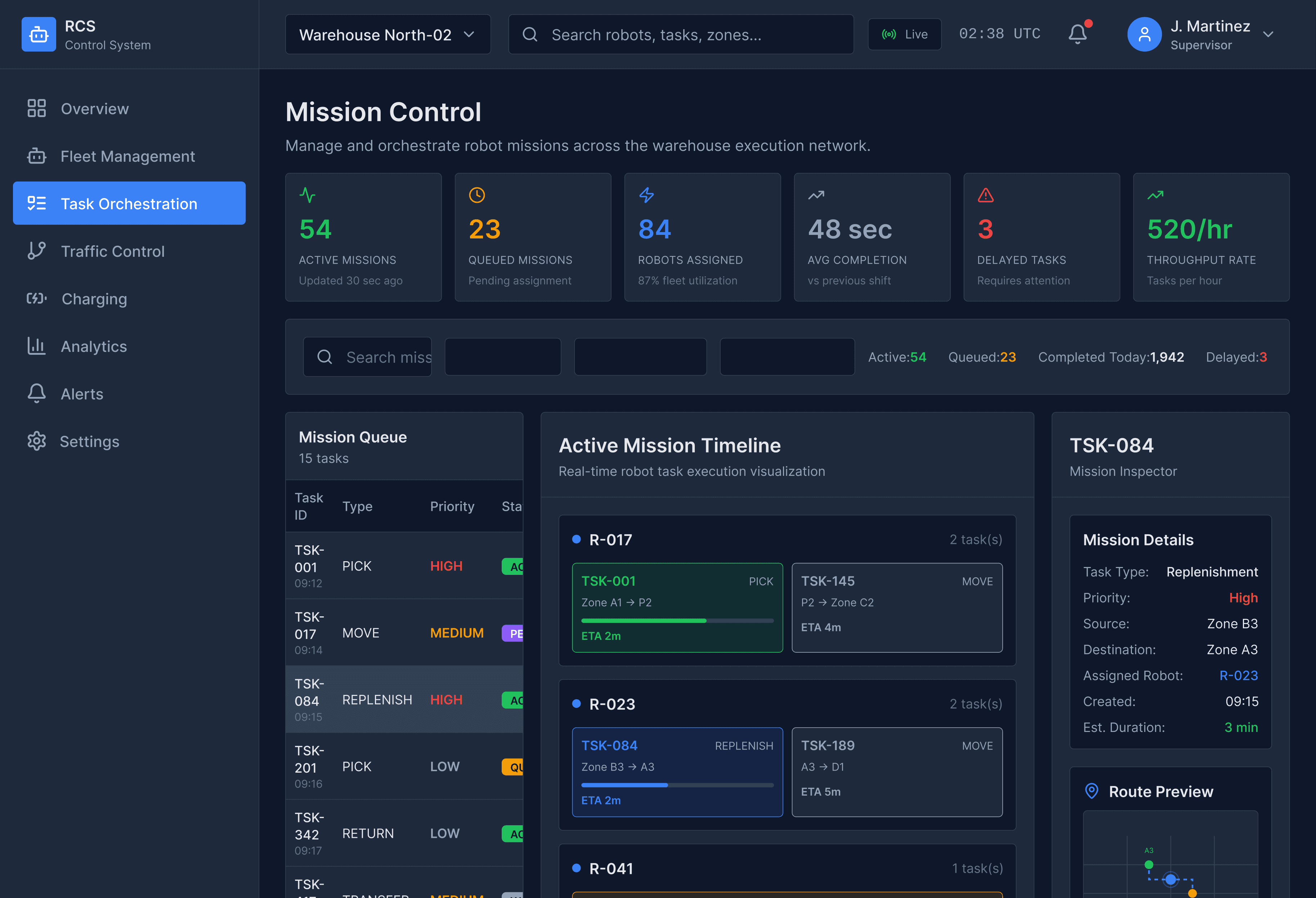Select the Charging section icon
1316x898 pixels.
click(x=36, y=298)
